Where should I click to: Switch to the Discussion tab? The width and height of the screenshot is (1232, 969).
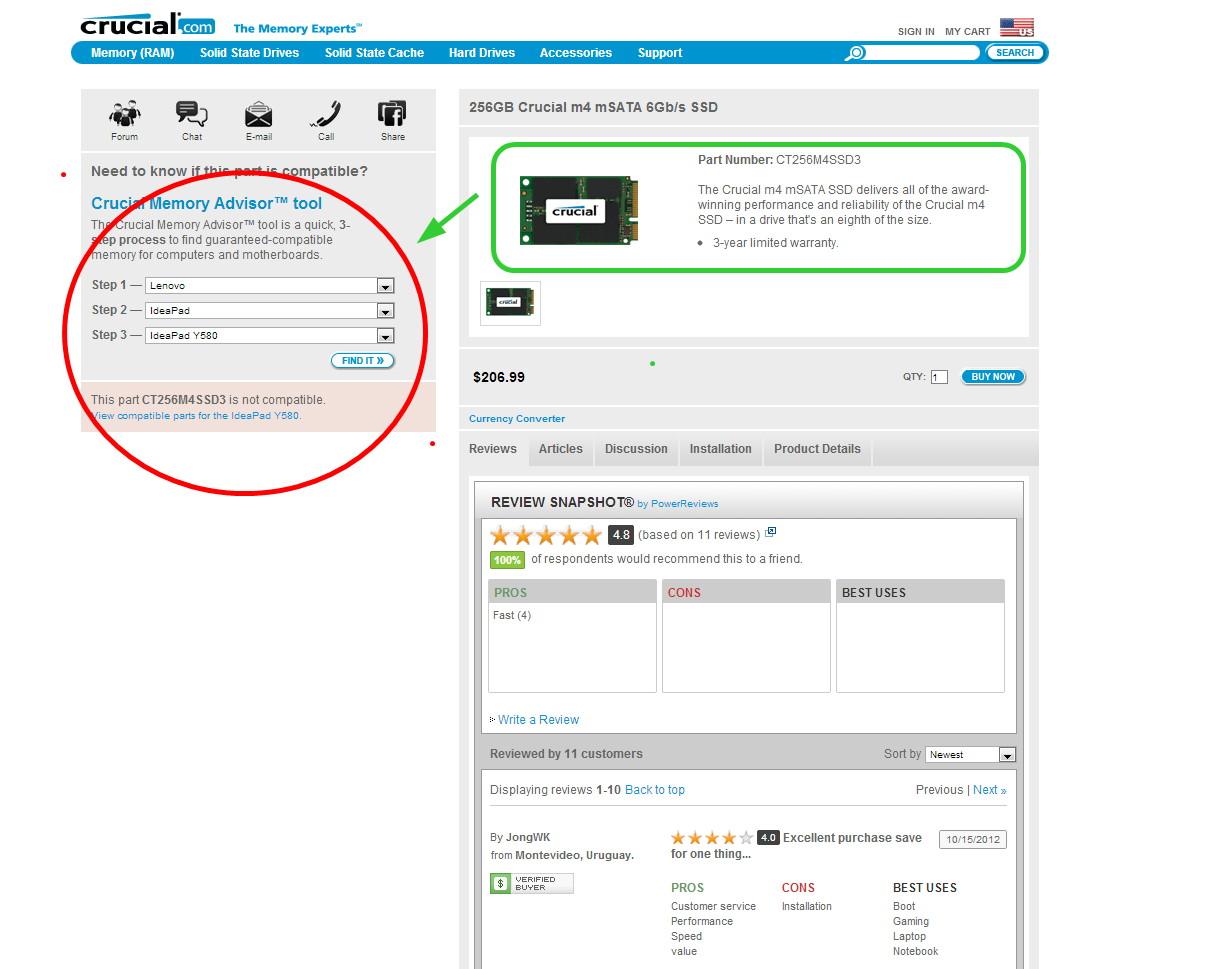coord(636,449)
